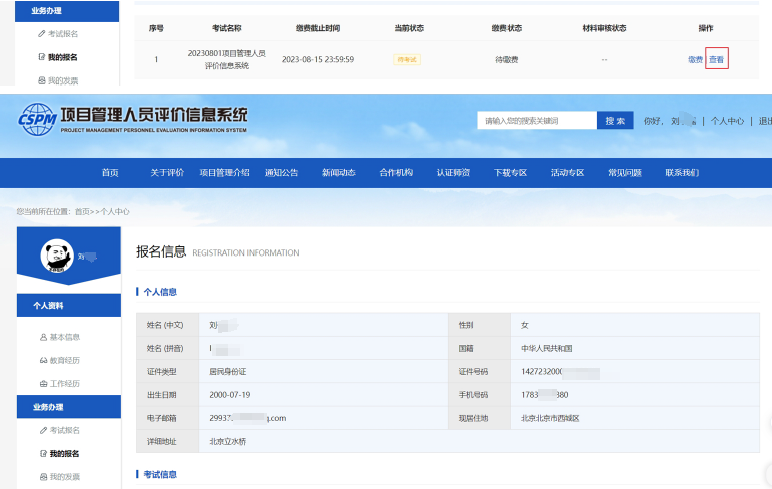The image size is (772, 489).
Task: Click 联系我们 in the navigation bar
Action: coord(682,173)
